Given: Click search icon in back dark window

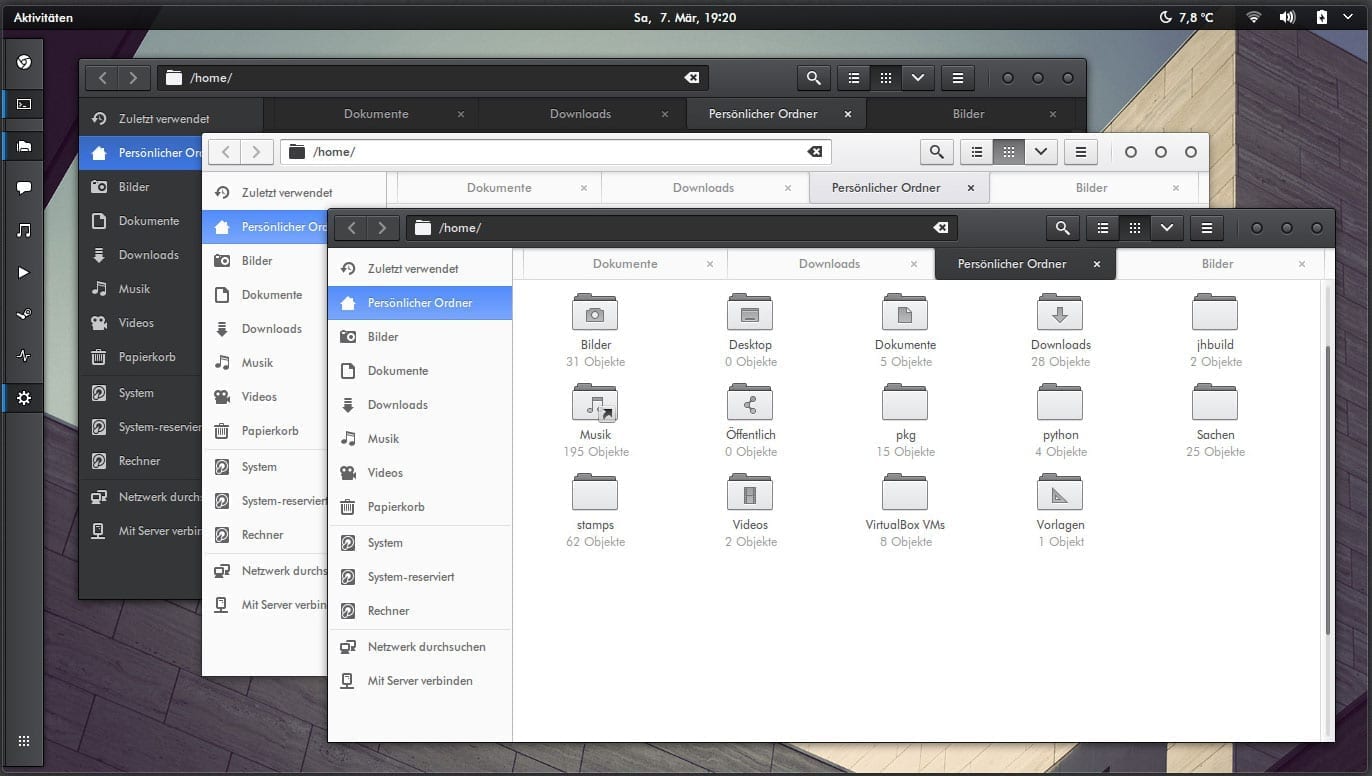Looking at the screenshot, I should click(x=813, y=78).
